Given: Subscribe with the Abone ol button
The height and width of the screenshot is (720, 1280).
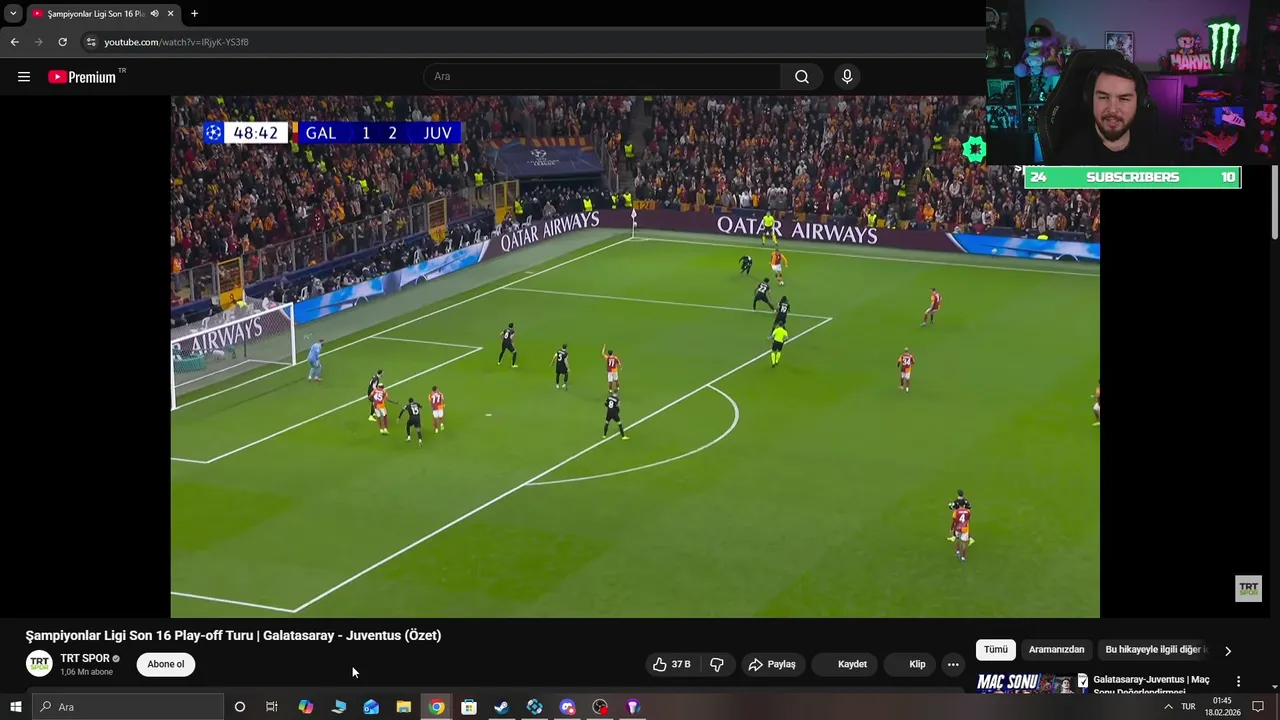Looking at the screenshot, I should coord(166,664).
